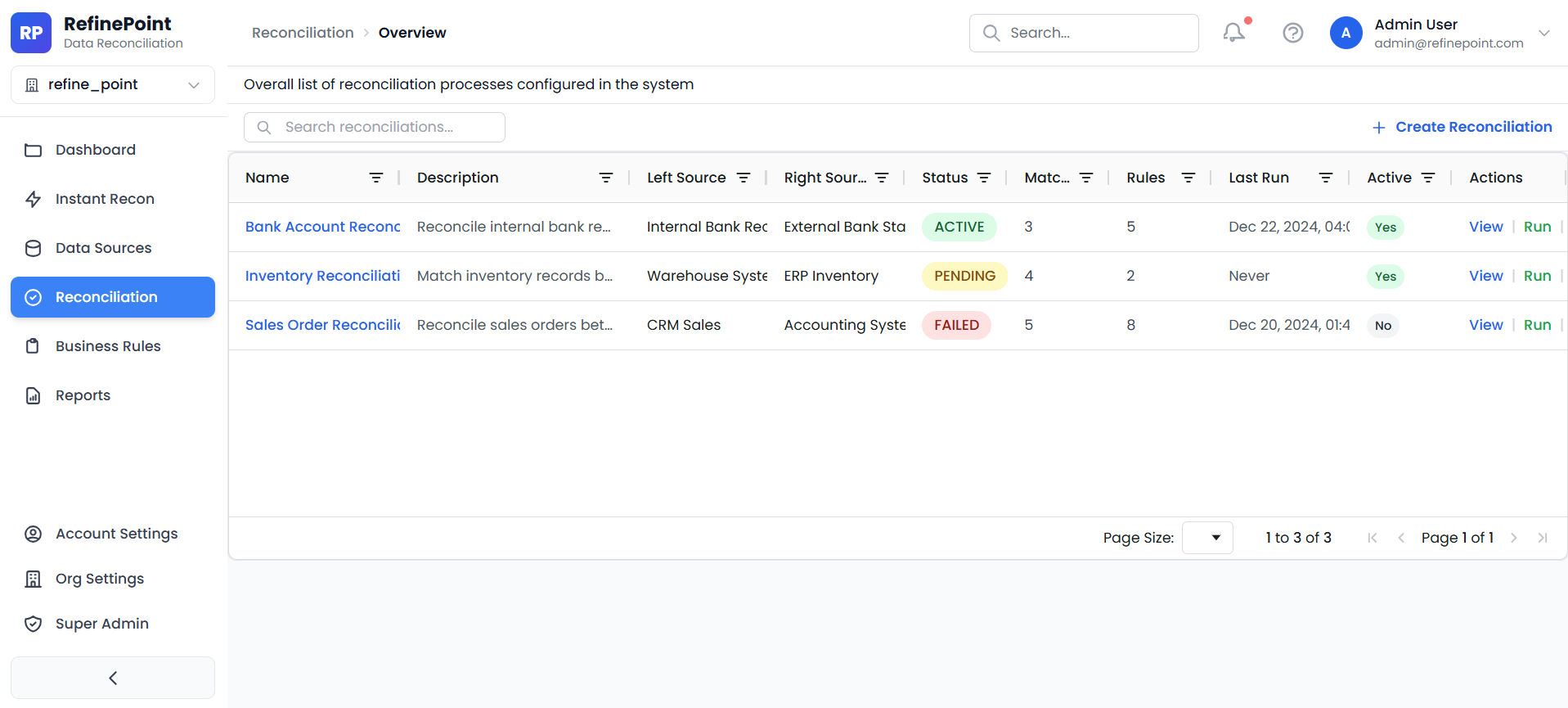The height and width of the screenshot is (708, 1568).
Task: Click the Actions column header
Action: [1495, 178]
